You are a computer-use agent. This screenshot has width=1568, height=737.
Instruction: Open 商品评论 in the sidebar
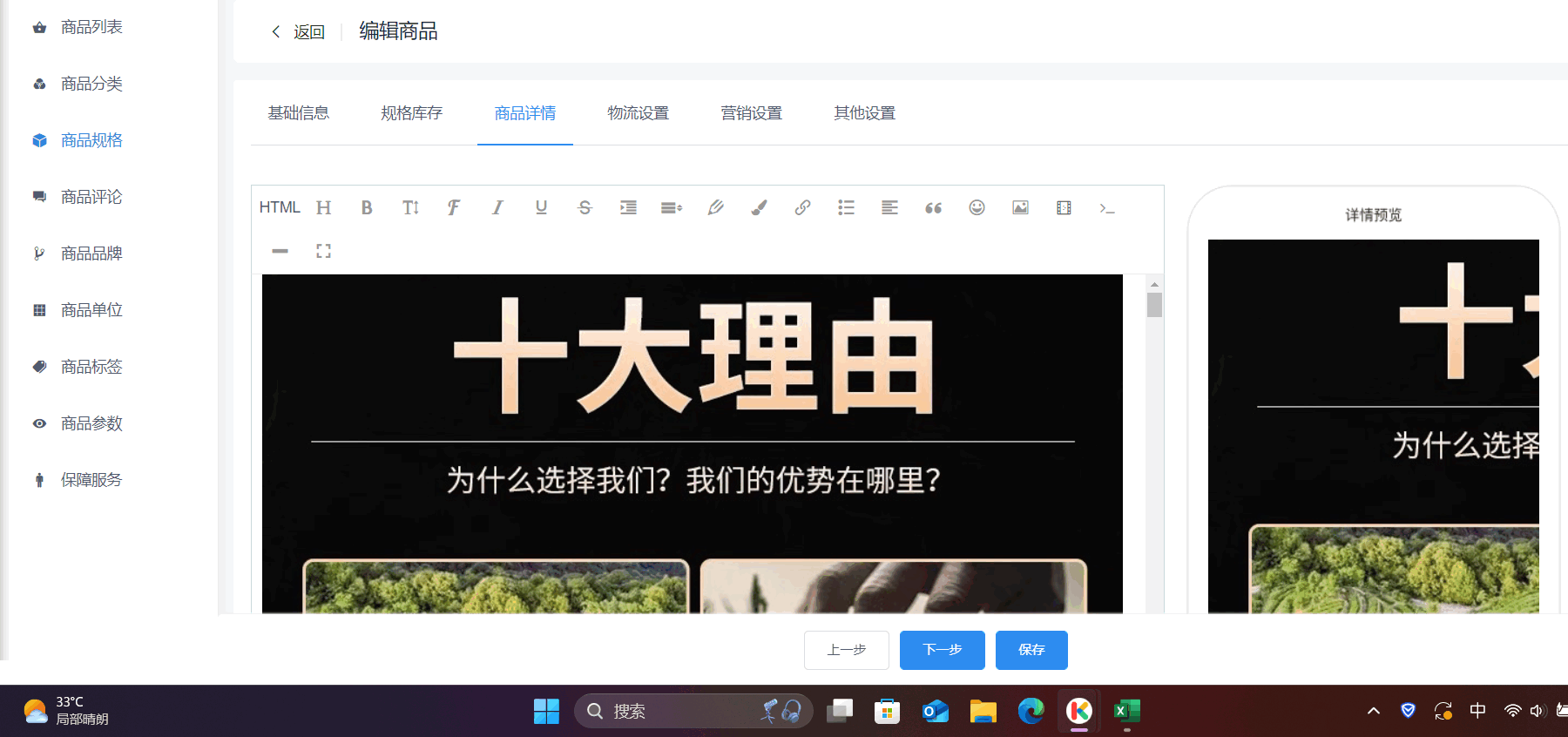(91, 198)
